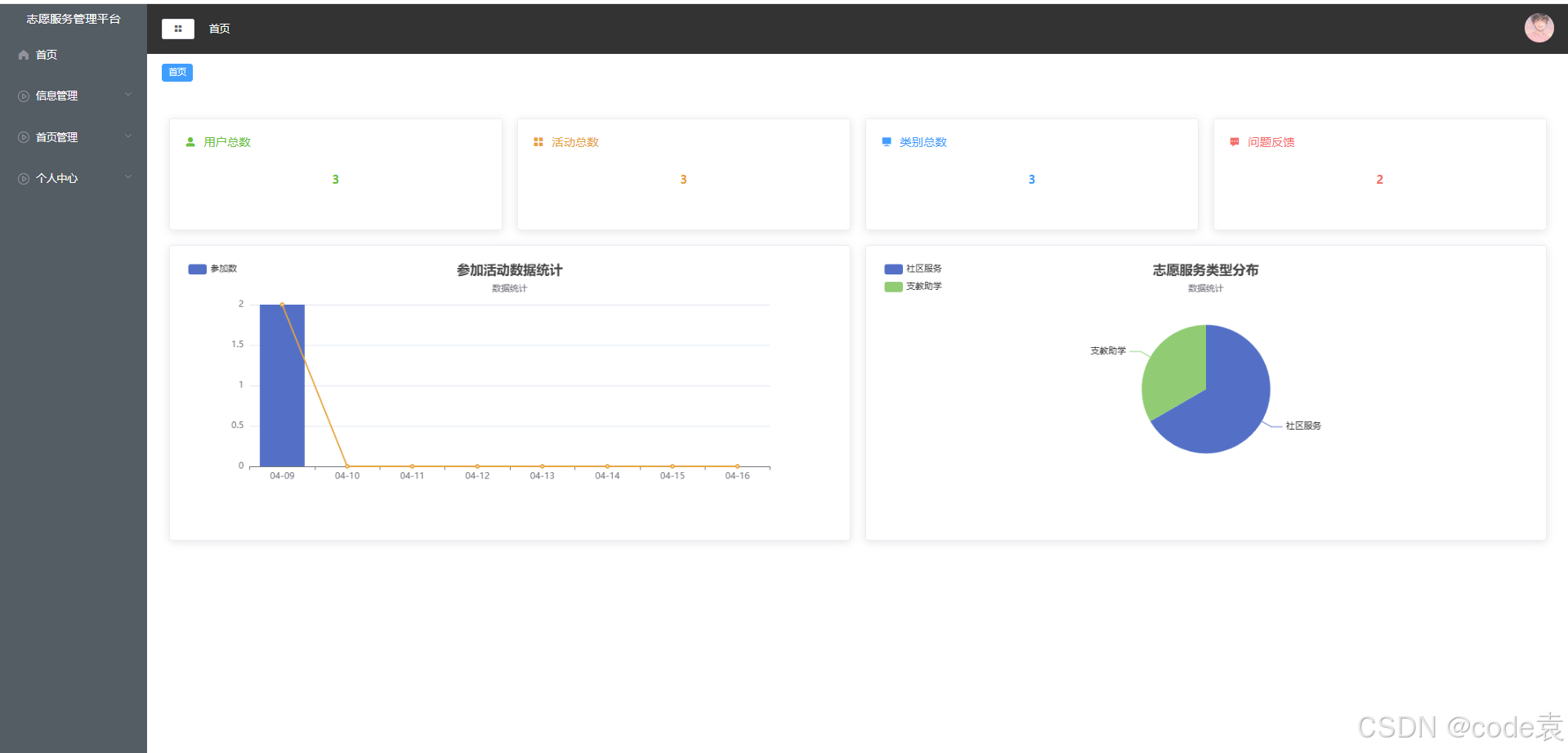This screenshot has width=1568, height=753.
Task: Click the 首页 breadcrumb in header
Action: point(220,29)
